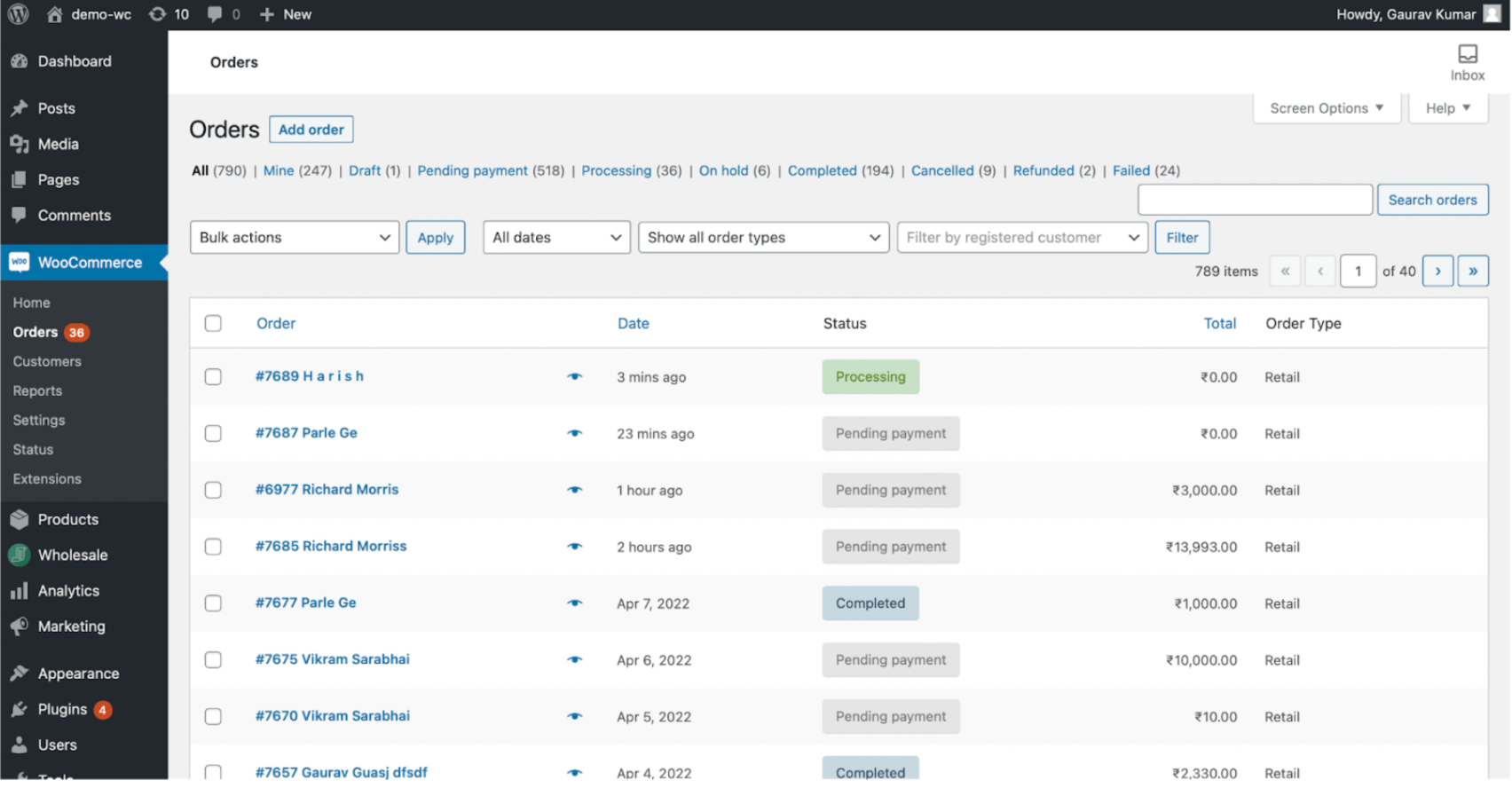The height and width of the screenshot is (788, 1512).
Task: Click the updates icon showing 10
Action: (157, 14)
